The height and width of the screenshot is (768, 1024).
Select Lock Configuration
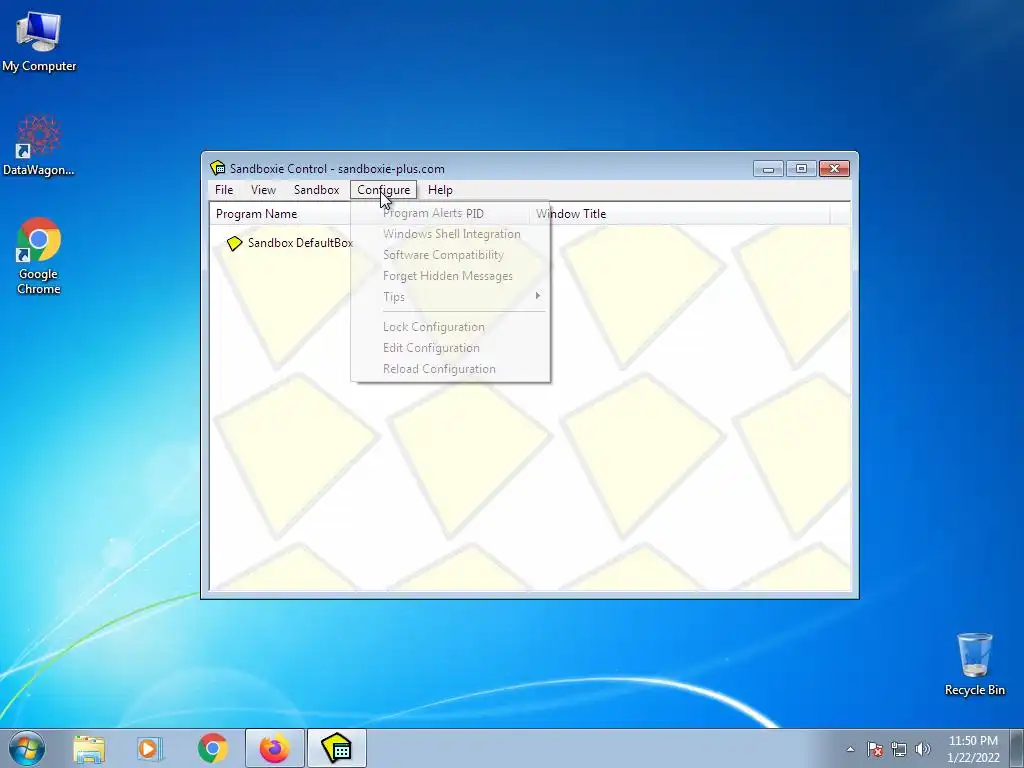point(451,327)
